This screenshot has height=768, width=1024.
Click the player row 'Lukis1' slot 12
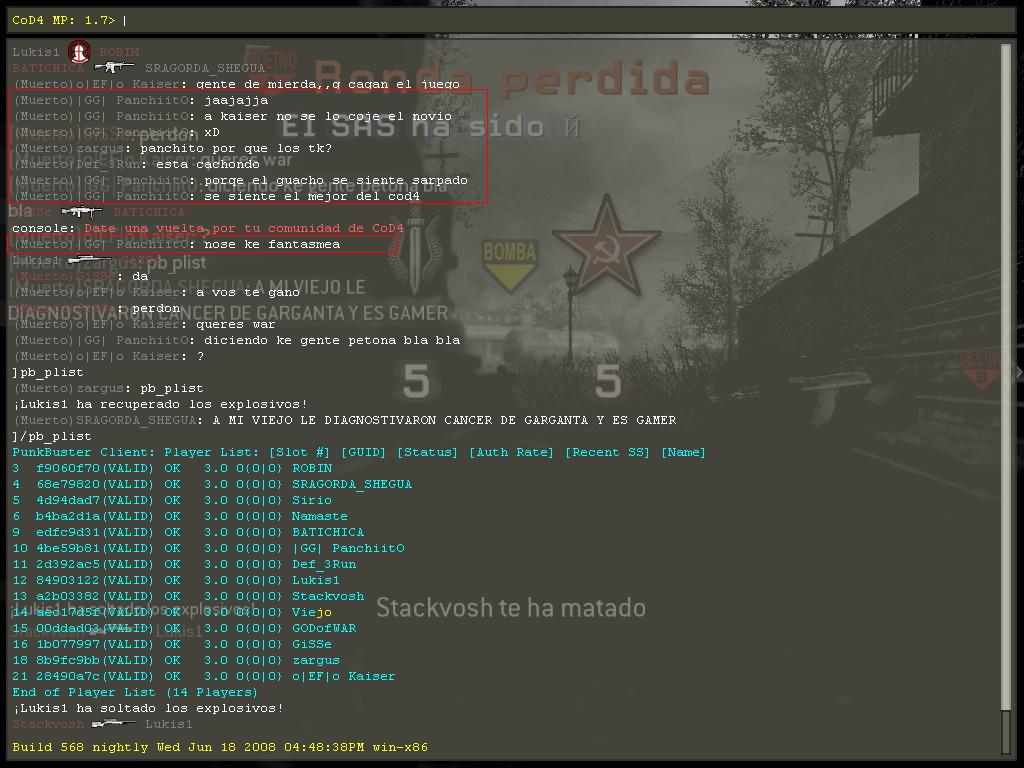[176, 580]
